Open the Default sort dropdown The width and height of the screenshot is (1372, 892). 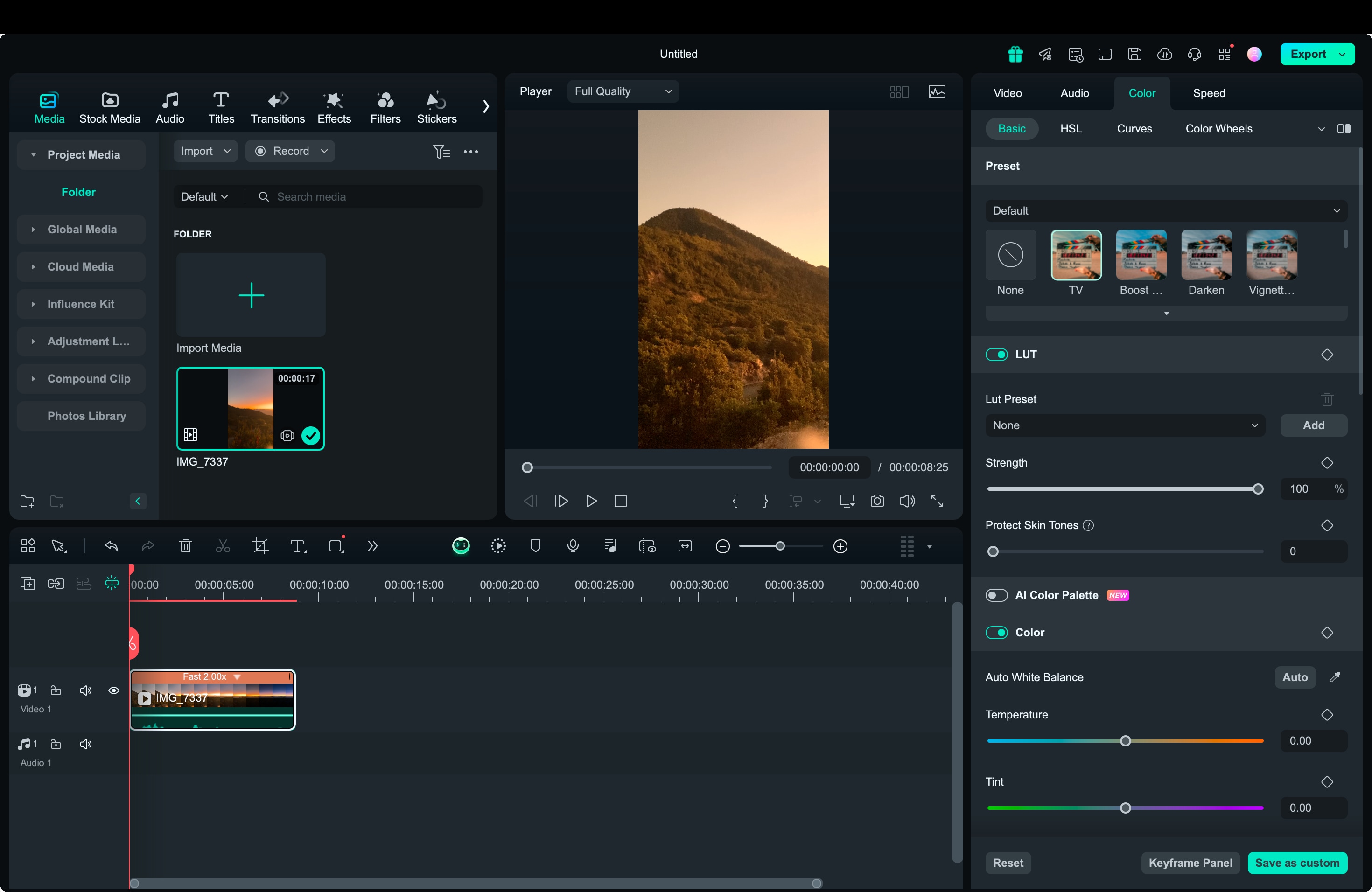pos(204,196)
